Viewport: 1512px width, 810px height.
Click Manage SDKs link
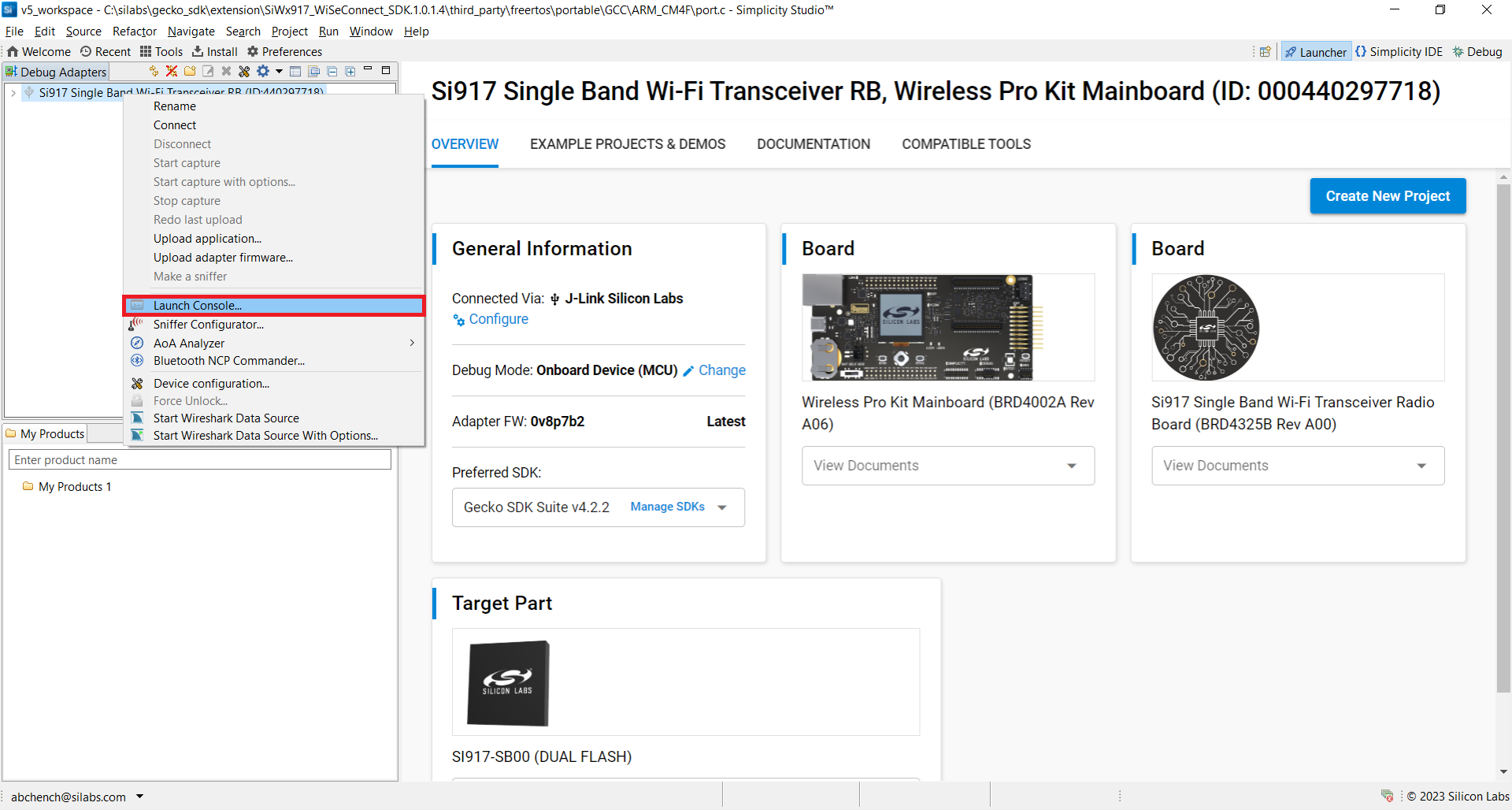(x=668, y=507)
